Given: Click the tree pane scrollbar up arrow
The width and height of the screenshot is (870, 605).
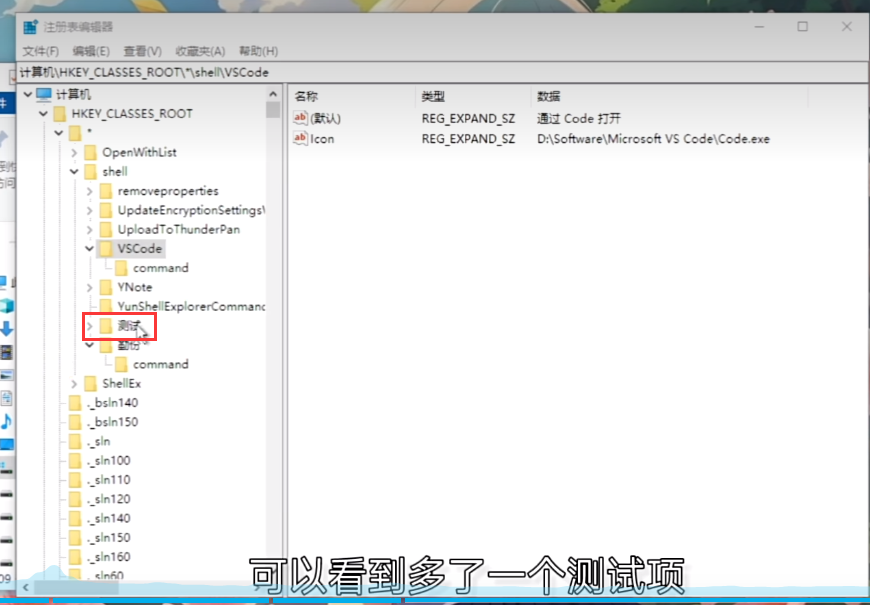Looking at the screenshot, I should [x=273, y=94].
